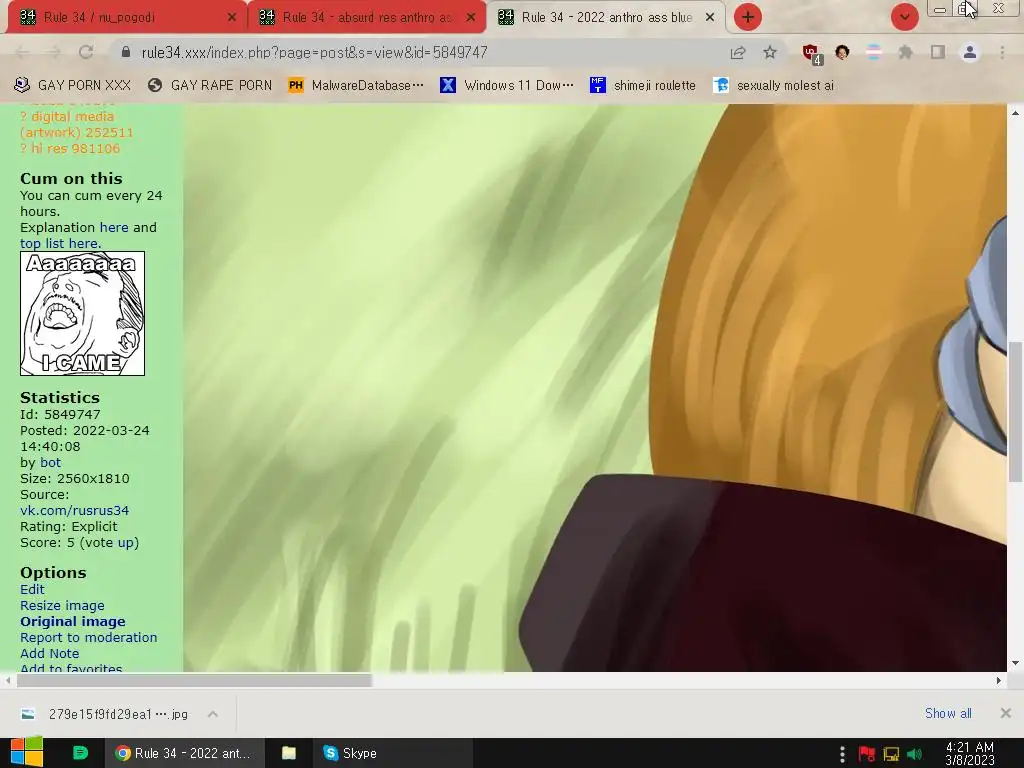Click the 'I CAME' meme image
Image resolution: width=1024 pixels, height=768 pixels.
pos(82,313)
